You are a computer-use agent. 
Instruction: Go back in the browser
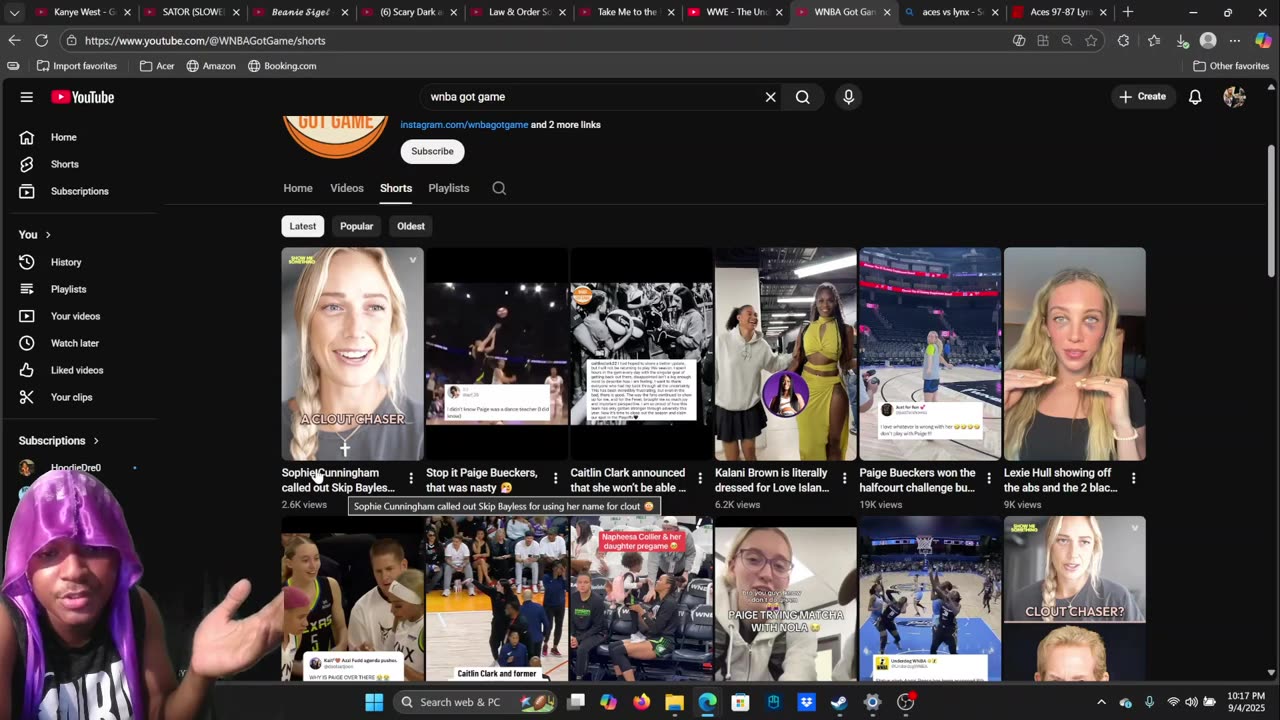(x=14, y=41)
